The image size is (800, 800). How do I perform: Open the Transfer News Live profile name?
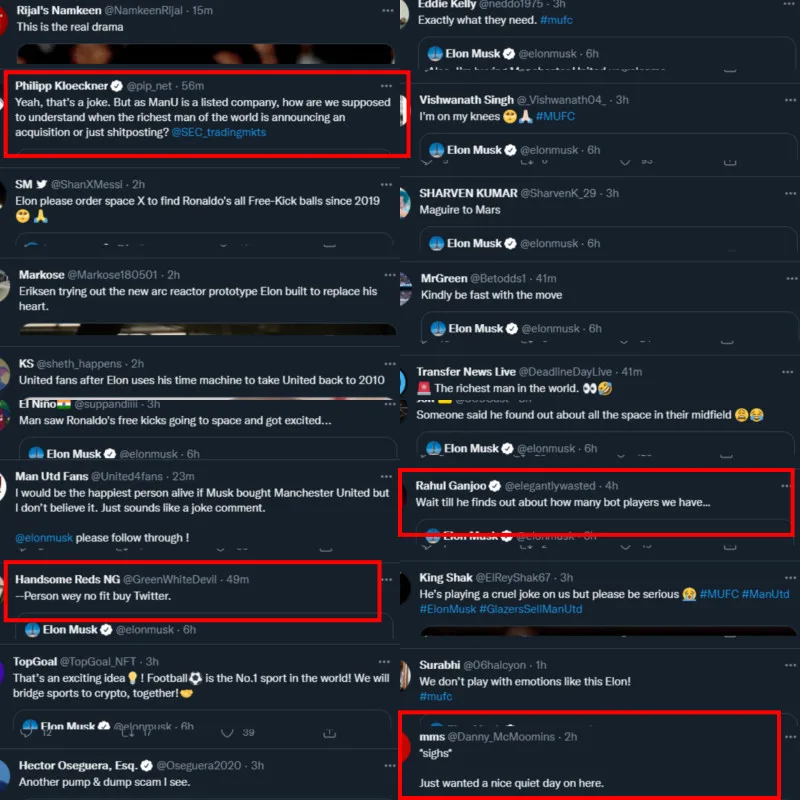coord(466,372)
